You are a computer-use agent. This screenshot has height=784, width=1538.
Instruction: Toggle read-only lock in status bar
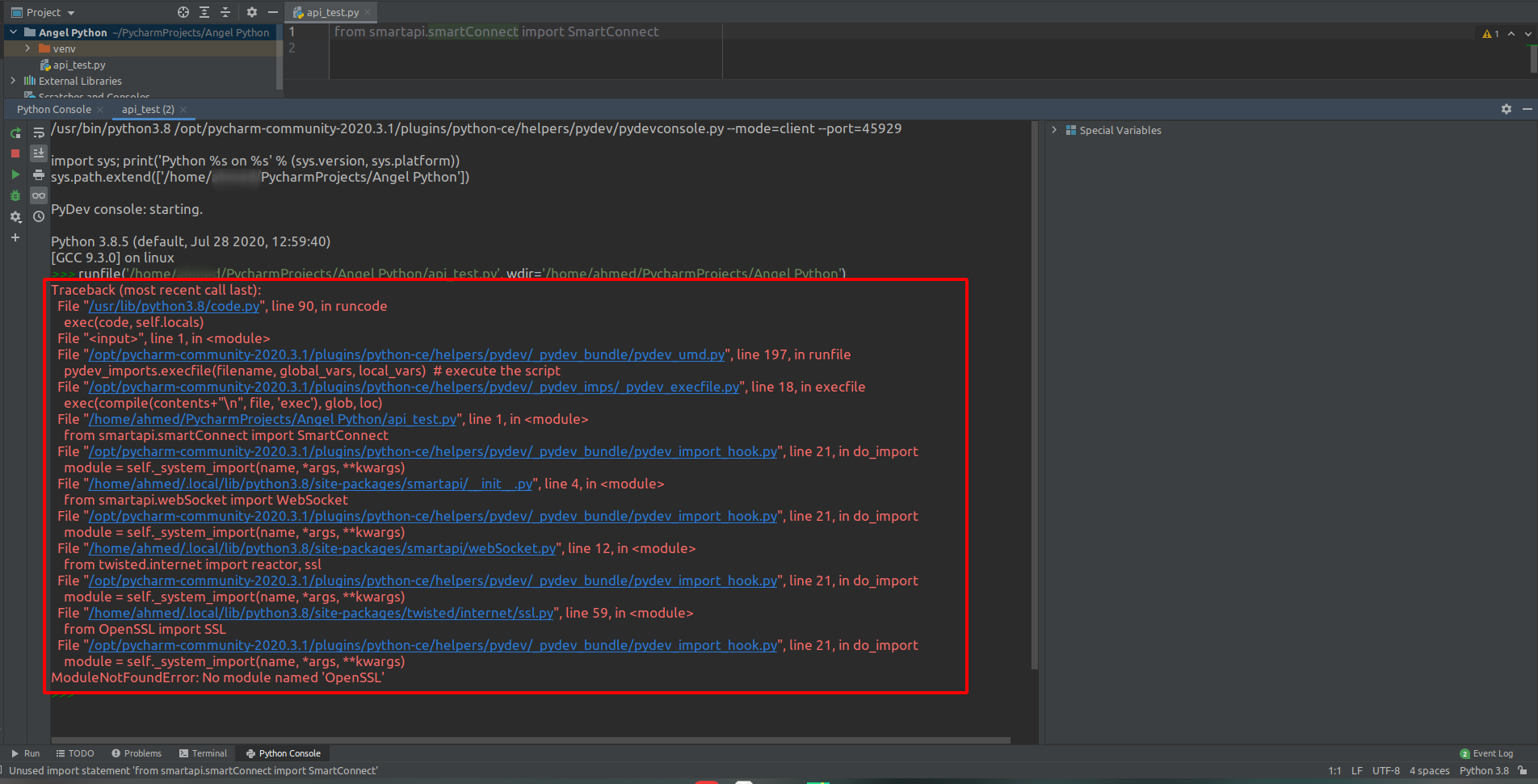1523,770
